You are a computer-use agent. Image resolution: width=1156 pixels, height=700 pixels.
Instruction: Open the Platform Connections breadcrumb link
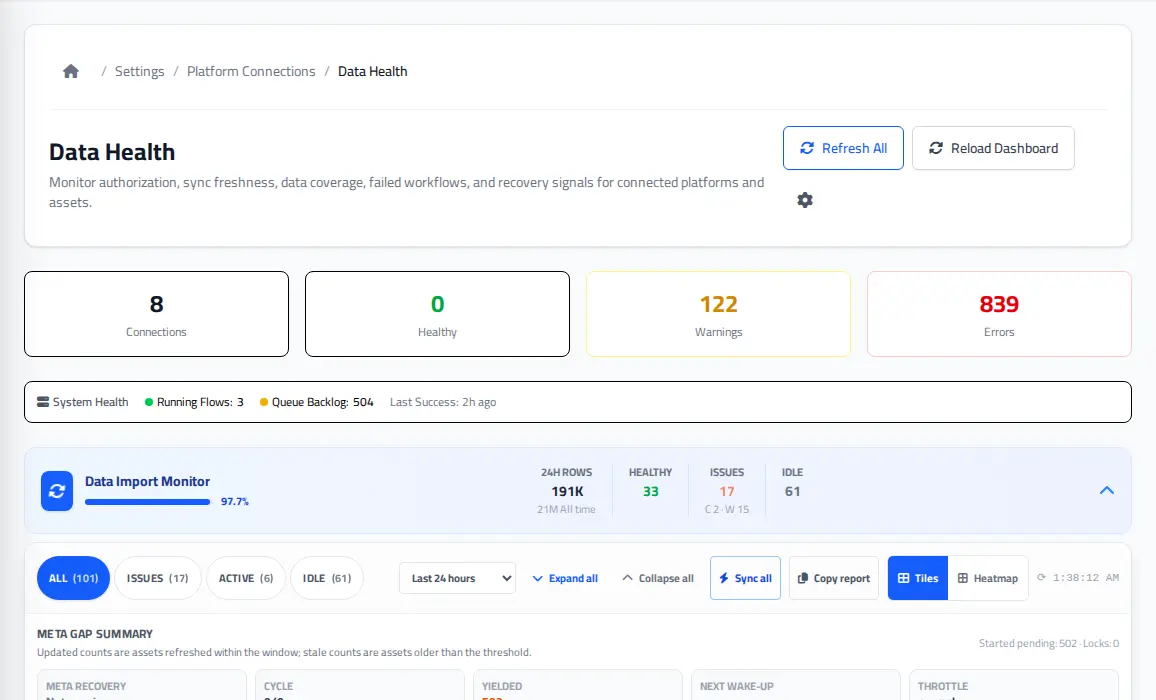[x=251, y=72]
